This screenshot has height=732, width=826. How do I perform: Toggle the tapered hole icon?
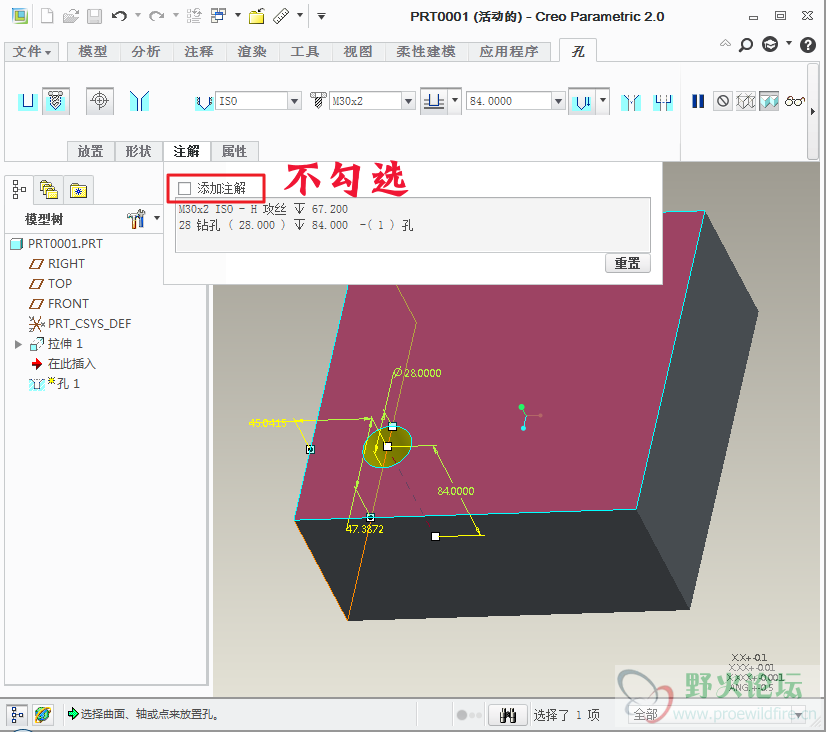point(140,101)
